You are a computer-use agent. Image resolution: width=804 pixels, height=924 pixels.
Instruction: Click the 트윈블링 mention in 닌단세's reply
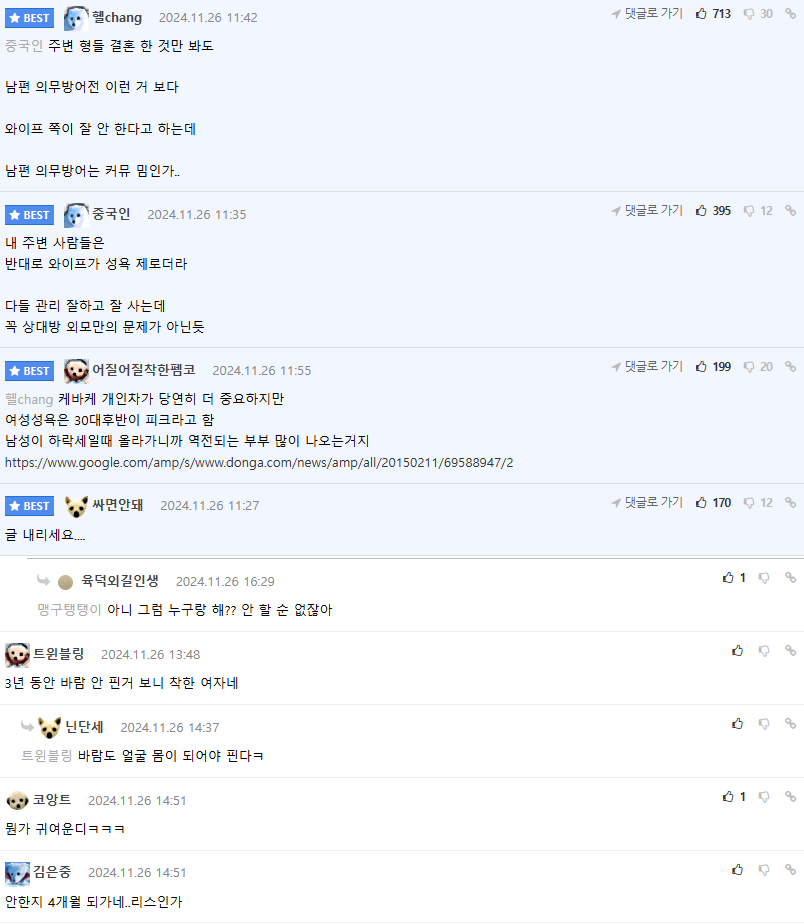47,756
